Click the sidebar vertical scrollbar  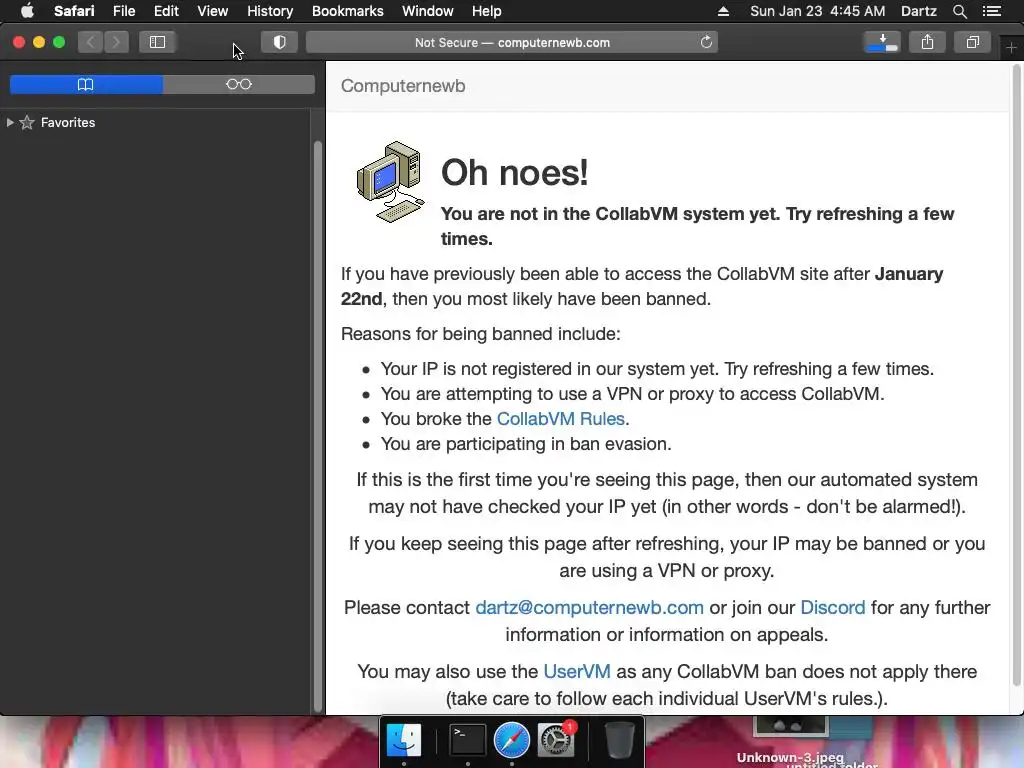coord(318,426)
